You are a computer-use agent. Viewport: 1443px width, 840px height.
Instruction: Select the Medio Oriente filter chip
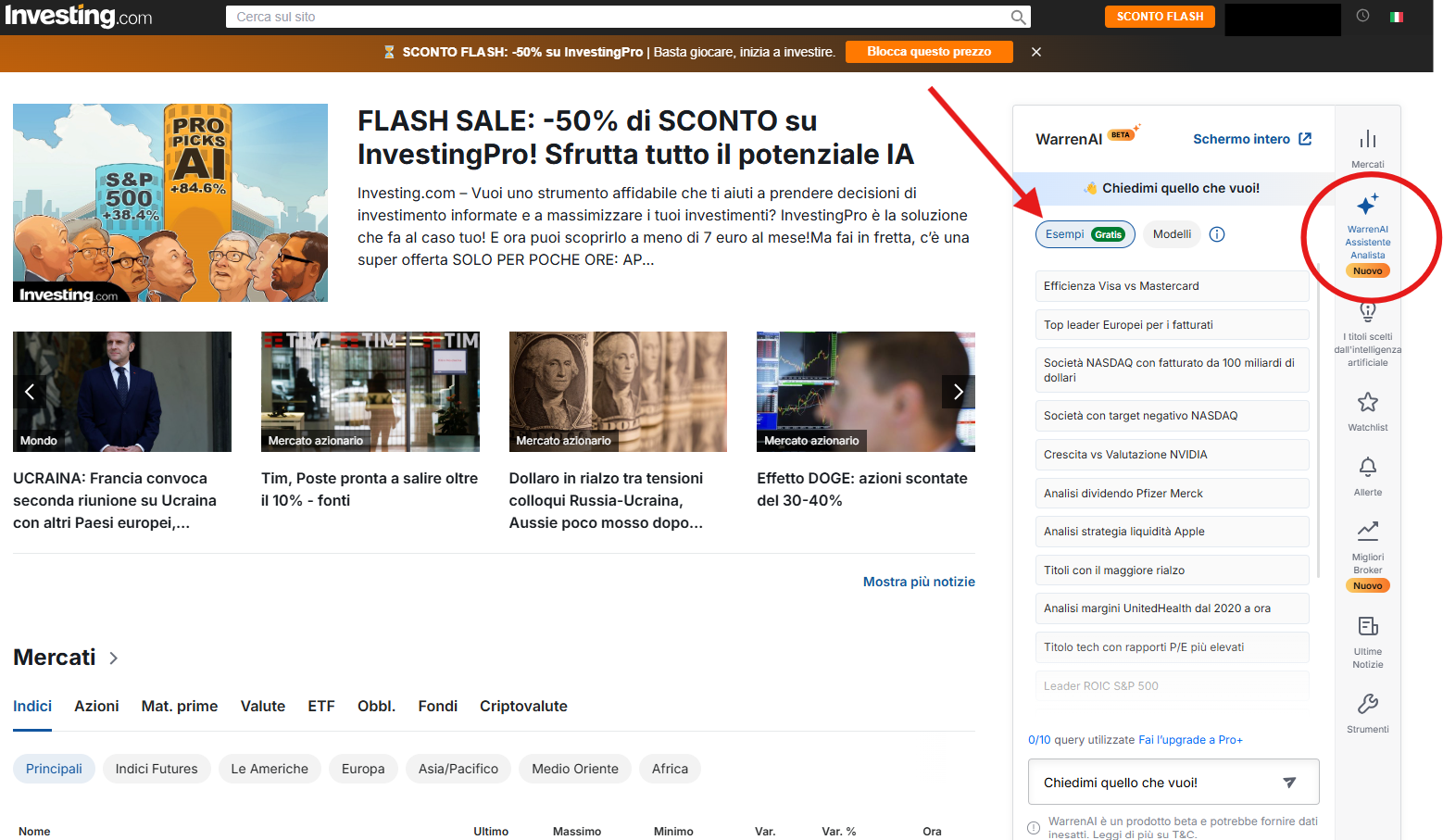pos(575,769)
